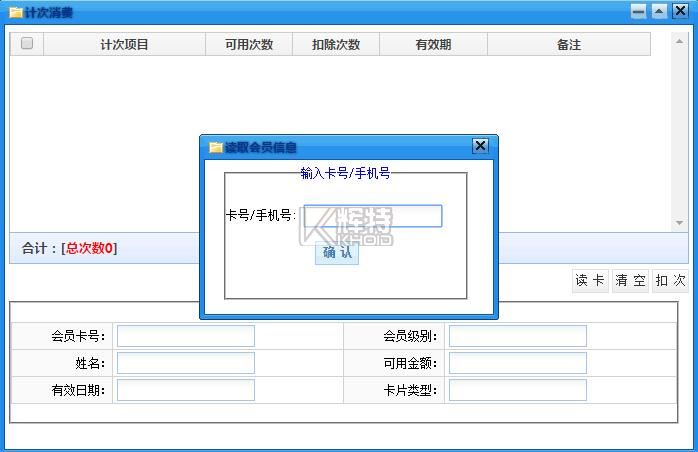Click the 备注 column header

click(568, 45)
